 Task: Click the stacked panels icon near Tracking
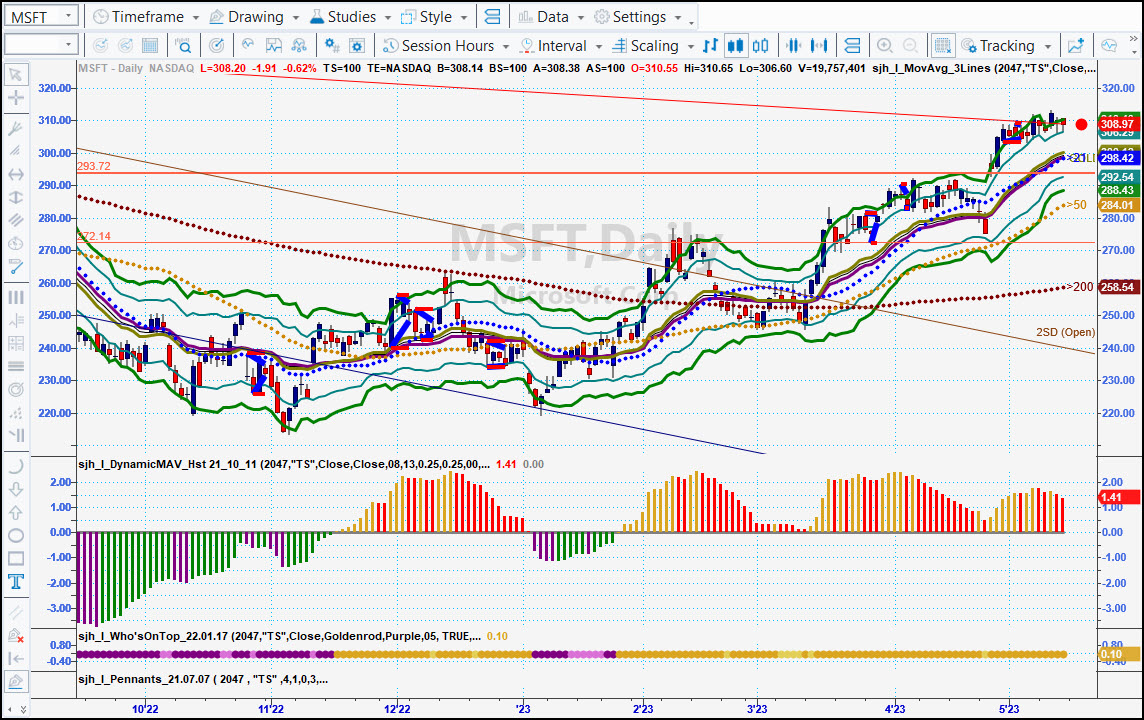pos(851,46)
